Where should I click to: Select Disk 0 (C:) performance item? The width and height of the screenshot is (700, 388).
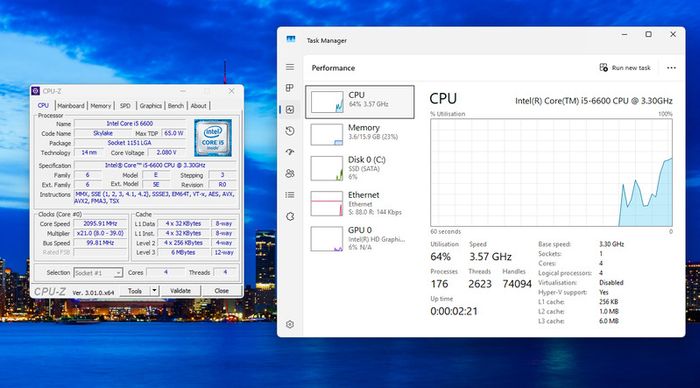pos(360,168)
